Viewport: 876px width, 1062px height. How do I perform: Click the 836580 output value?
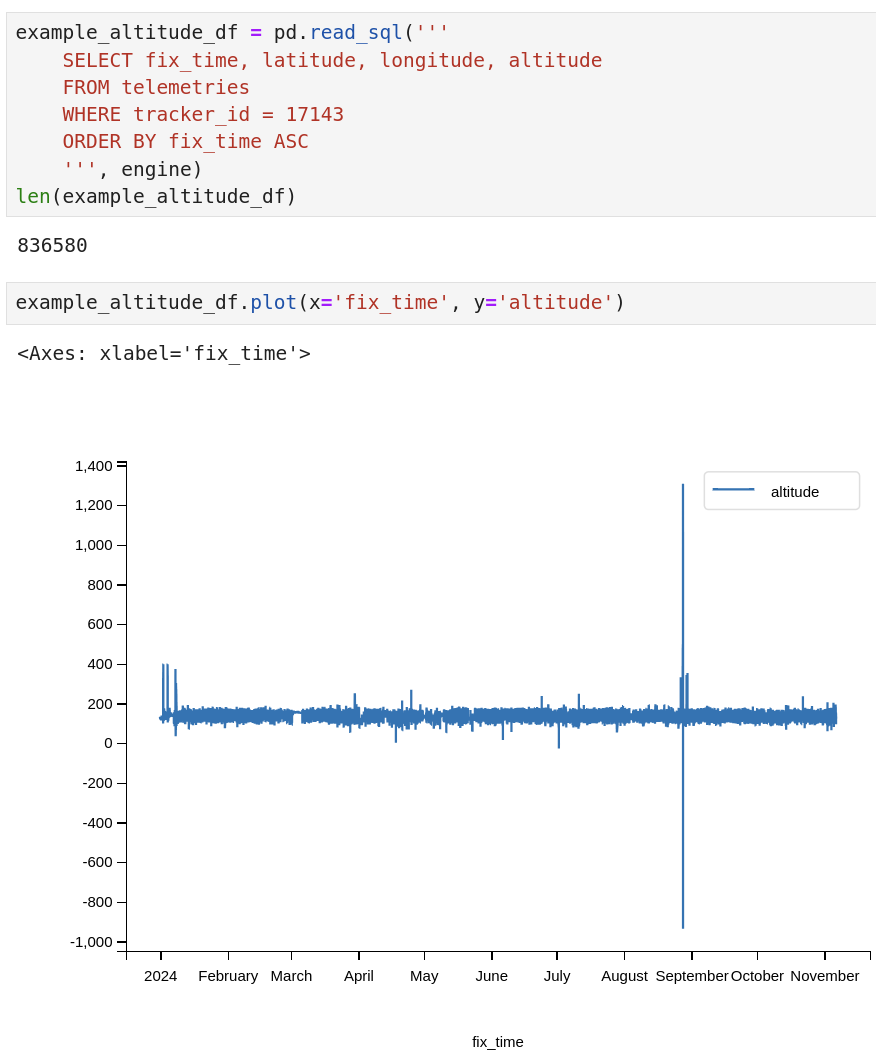point(52,245)
